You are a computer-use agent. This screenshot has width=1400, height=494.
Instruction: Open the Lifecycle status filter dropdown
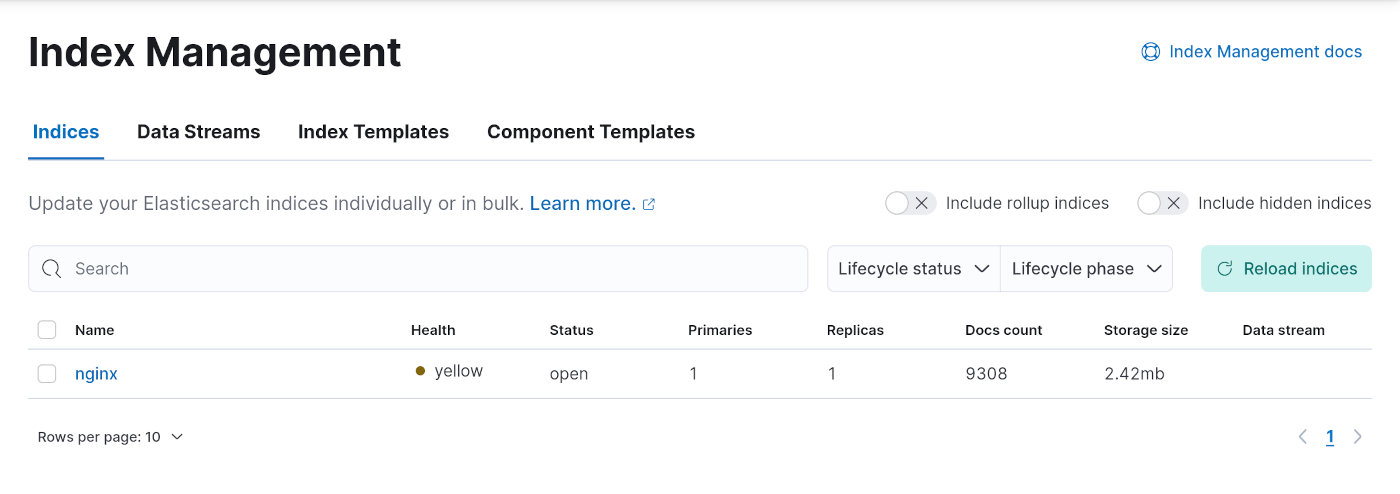pos(913,269)
